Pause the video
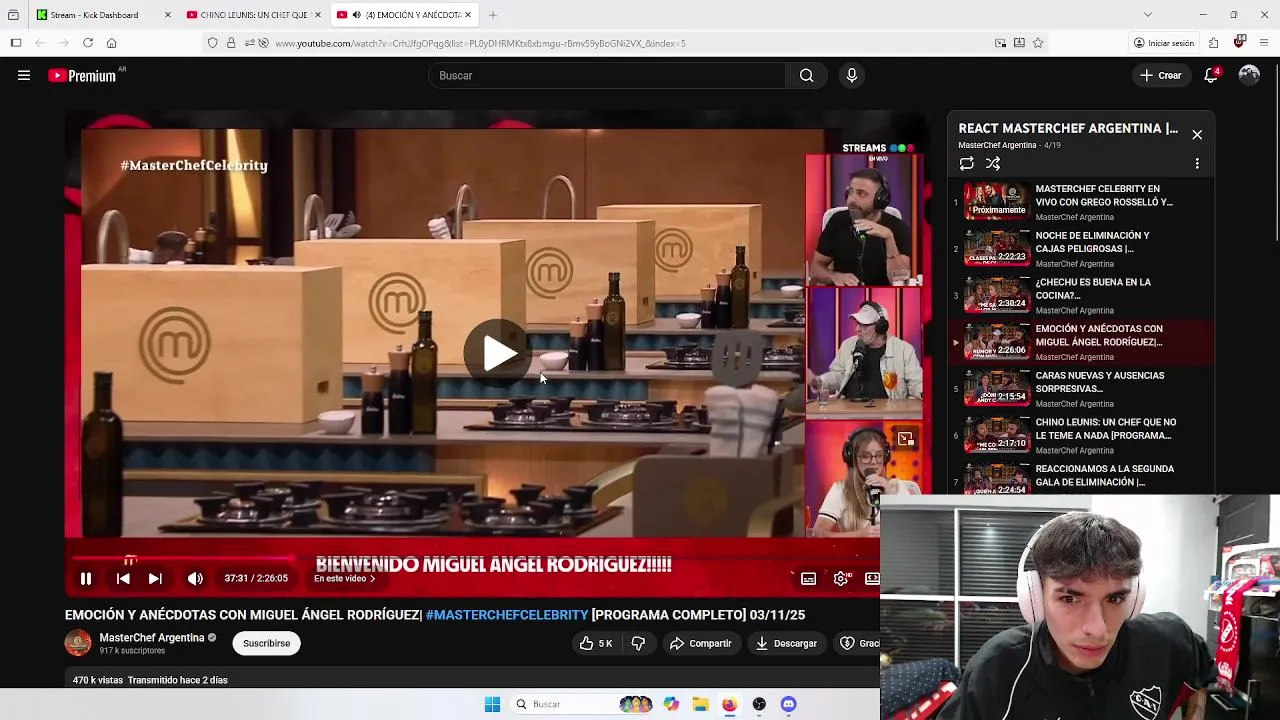Screen dimensions: 1280x720 coord(86,578)
